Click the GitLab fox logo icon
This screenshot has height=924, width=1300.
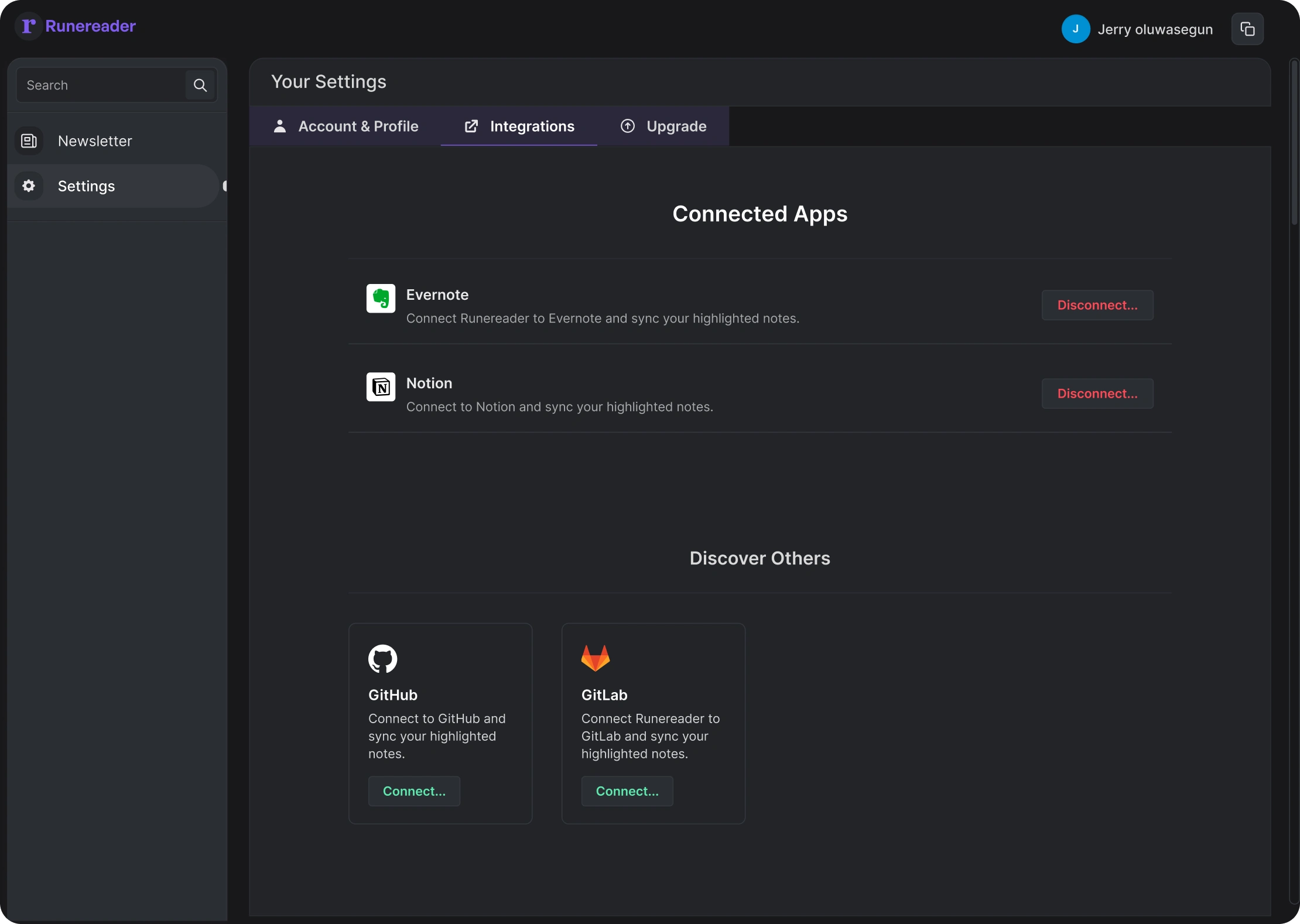(596, 658)
